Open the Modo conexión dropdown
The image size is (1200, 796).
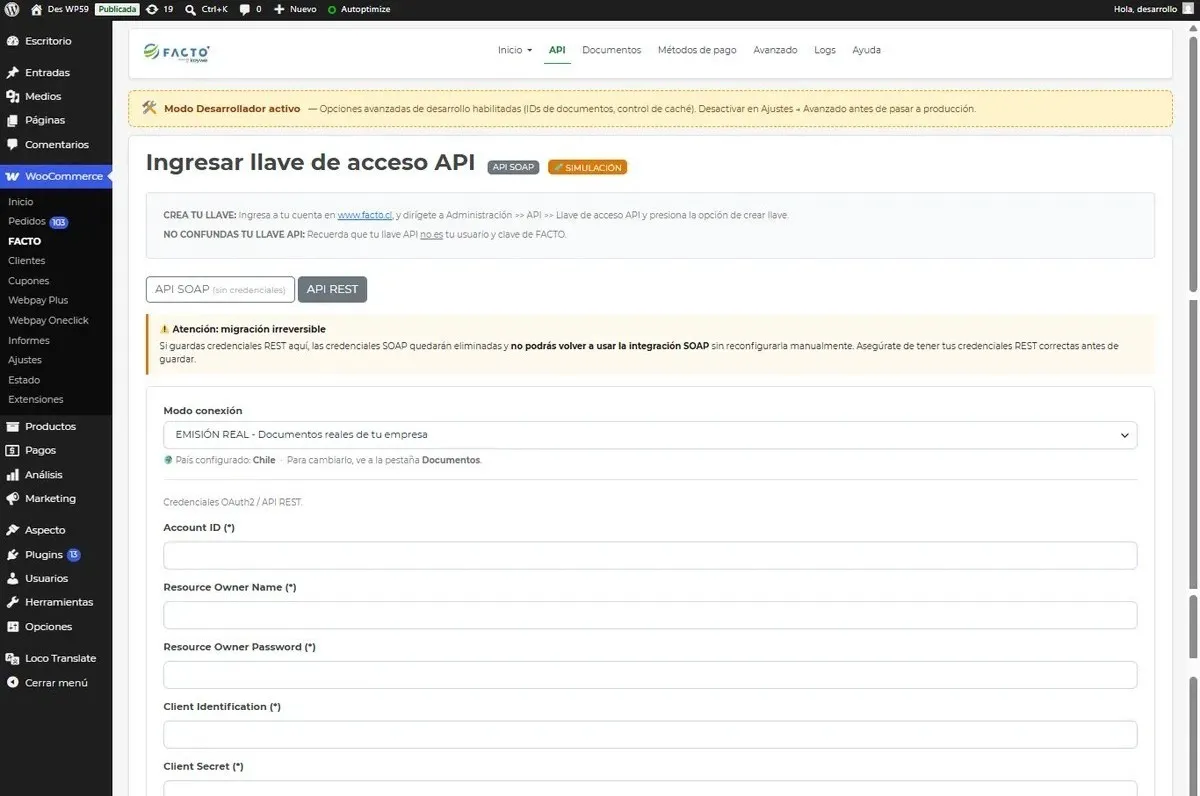point(650,435)
